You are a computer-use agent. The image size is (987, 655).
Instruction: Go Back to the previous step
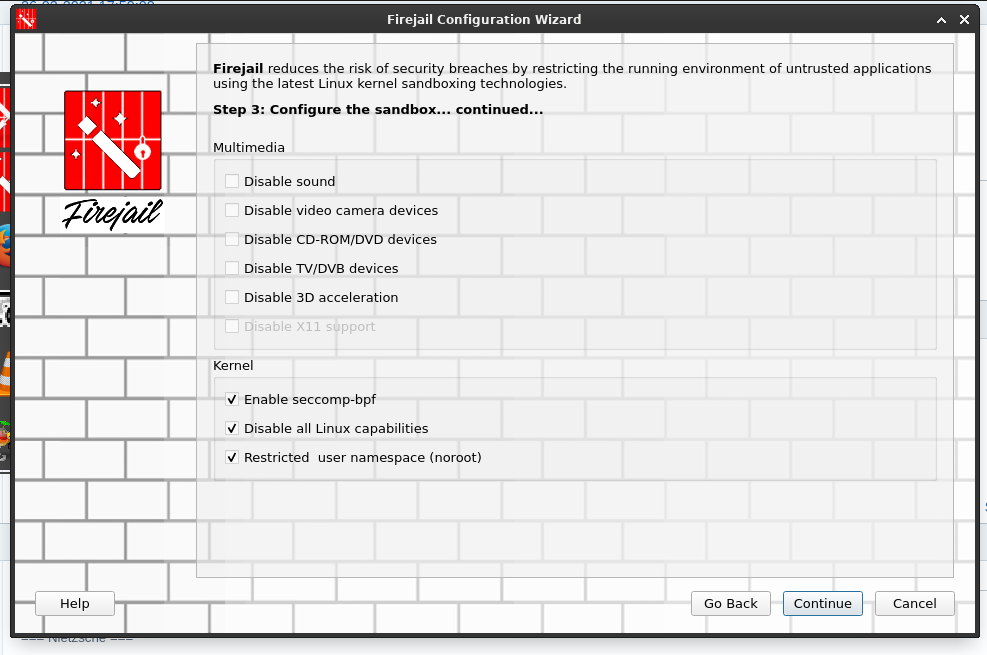click(731, 603)
